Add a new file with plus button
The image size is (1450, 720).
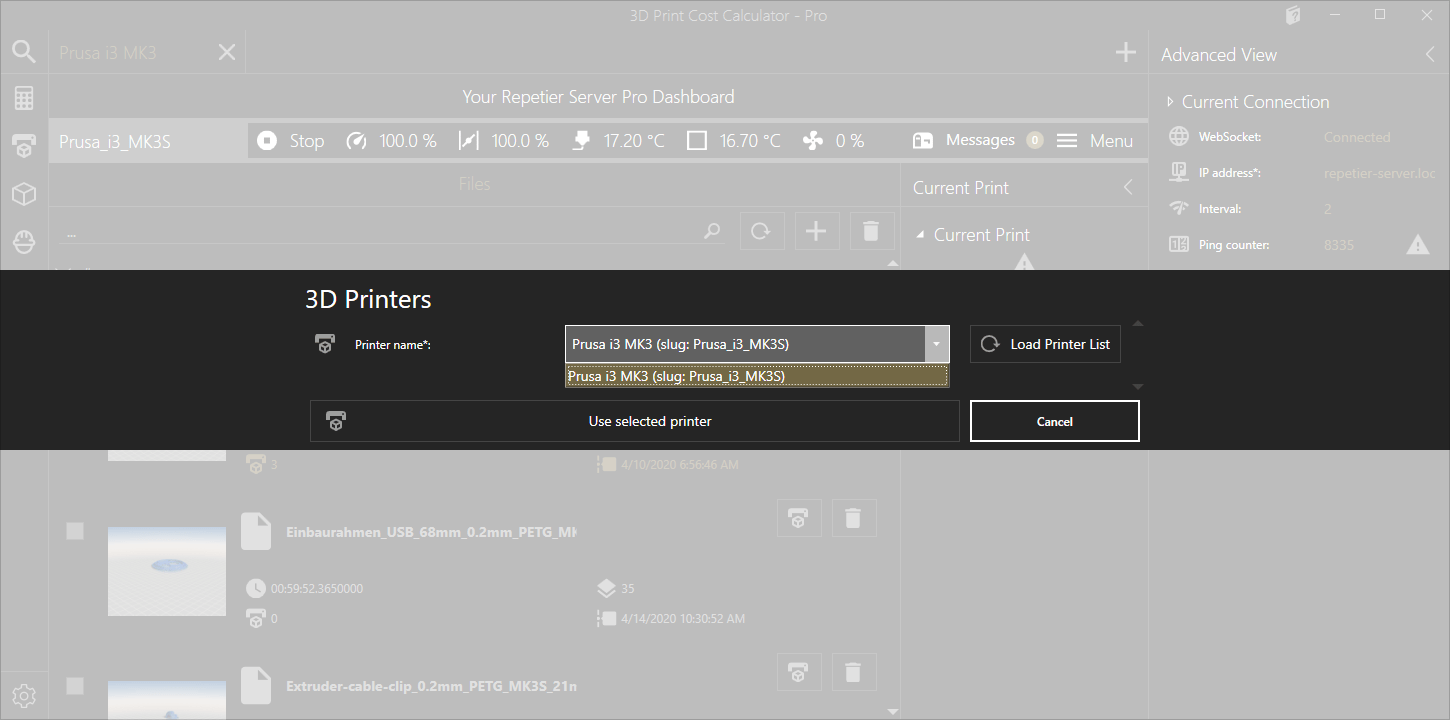(816, 231)
